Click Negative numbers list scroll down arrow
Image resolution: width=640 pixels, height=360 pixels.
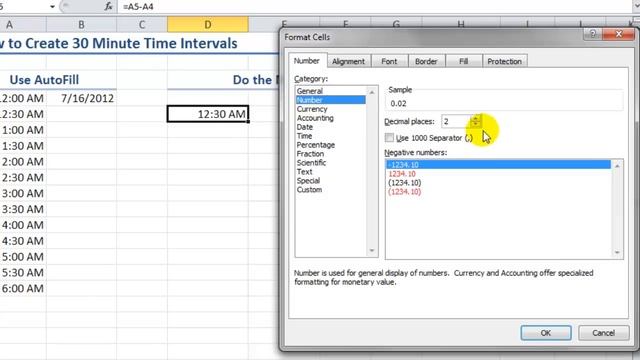[x=617, y=253]
